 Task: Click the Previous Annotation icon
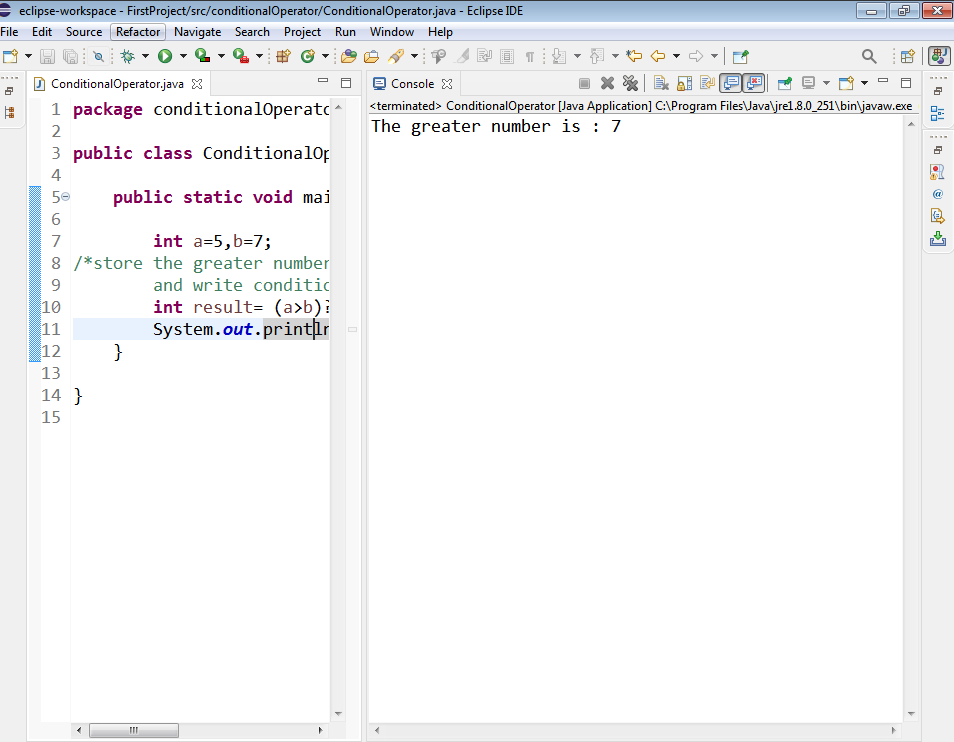pos(597,57)
